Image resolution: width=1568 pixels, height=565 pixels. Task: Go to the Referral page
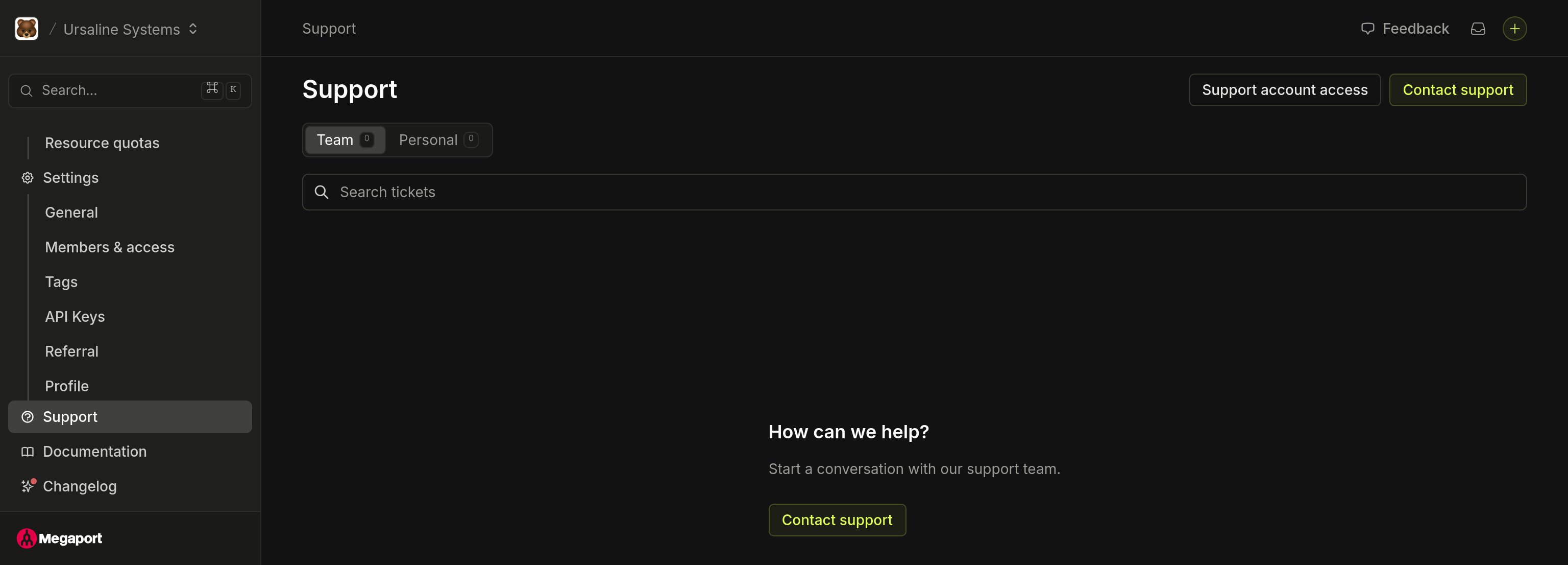pos(71,351)
